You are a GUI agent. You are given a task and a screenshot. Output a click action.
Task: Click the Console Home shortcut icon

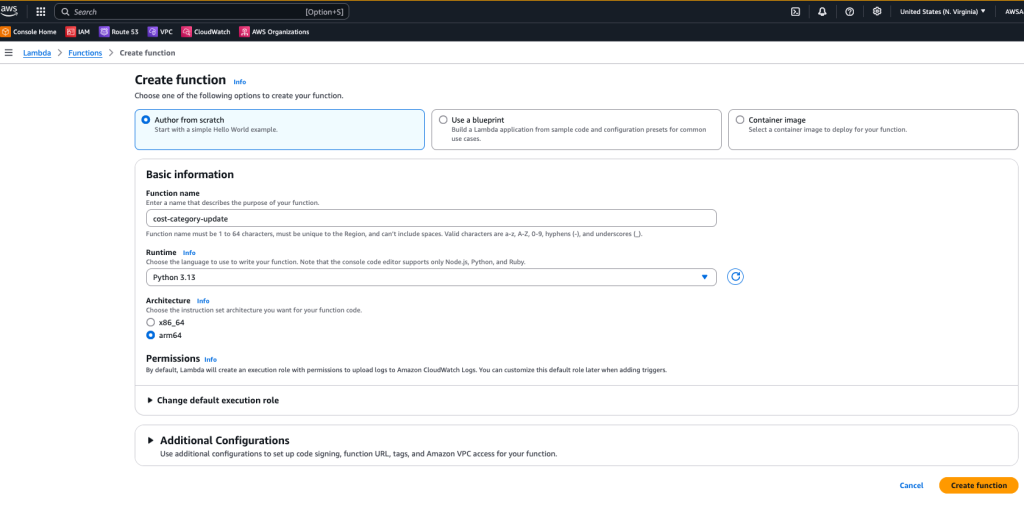point(5,31)
